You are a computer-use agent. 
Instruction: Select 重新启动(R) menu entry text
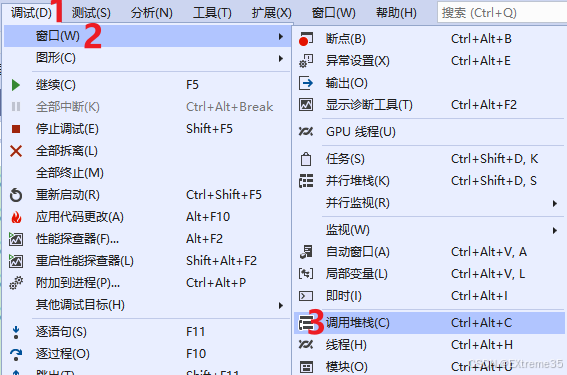pyautogui.click(x=68, y=195)
